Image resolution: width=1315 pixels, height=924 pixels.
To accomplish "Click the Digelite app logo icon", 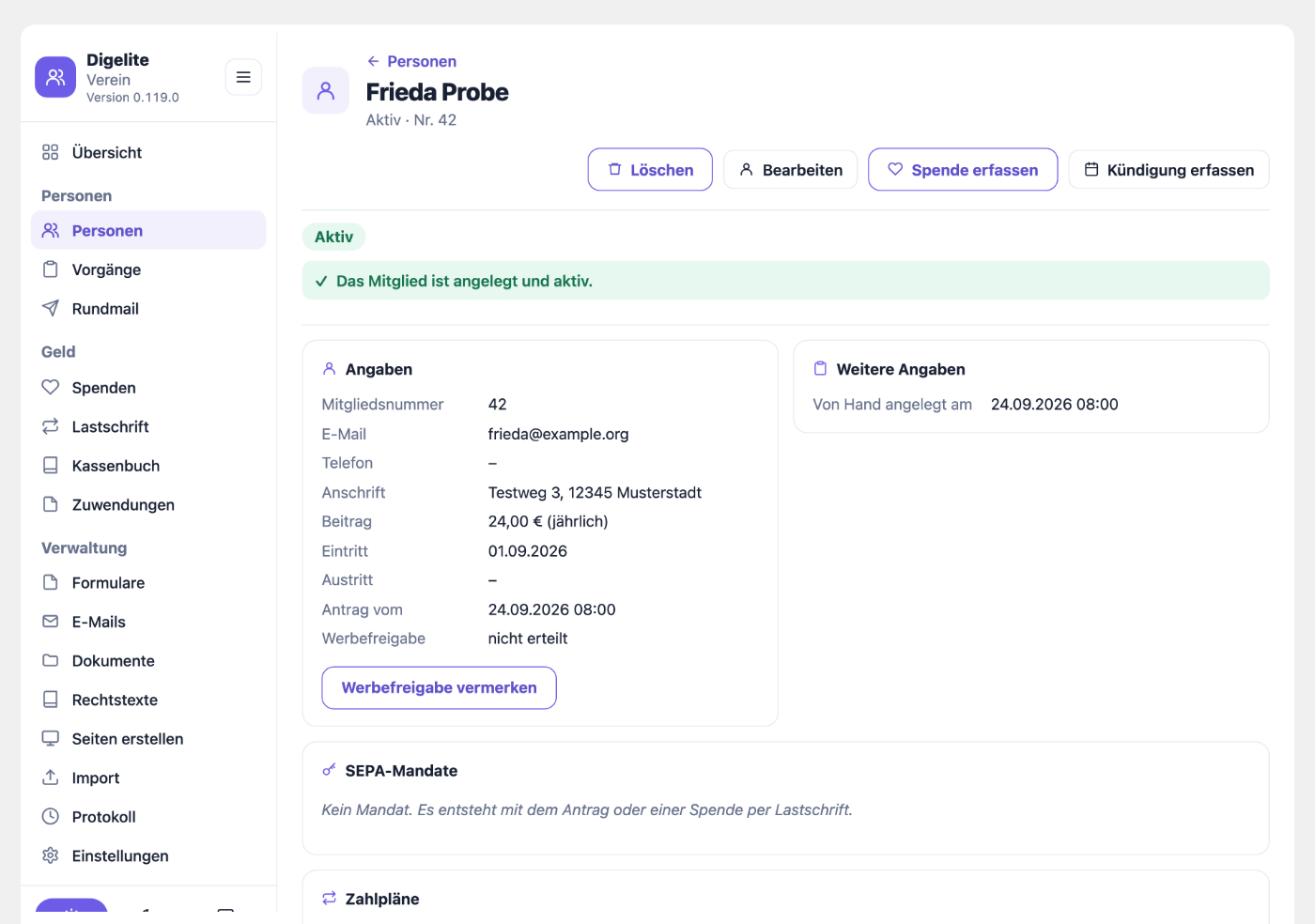I will click(55, 77).
